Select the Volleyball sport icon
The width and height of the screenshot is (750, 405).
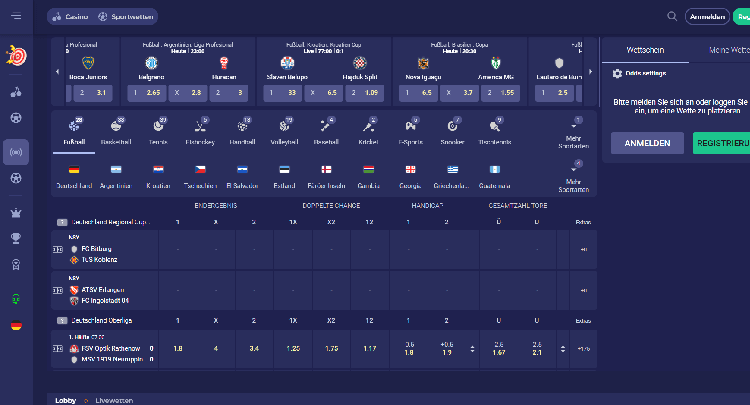(285, 127)
